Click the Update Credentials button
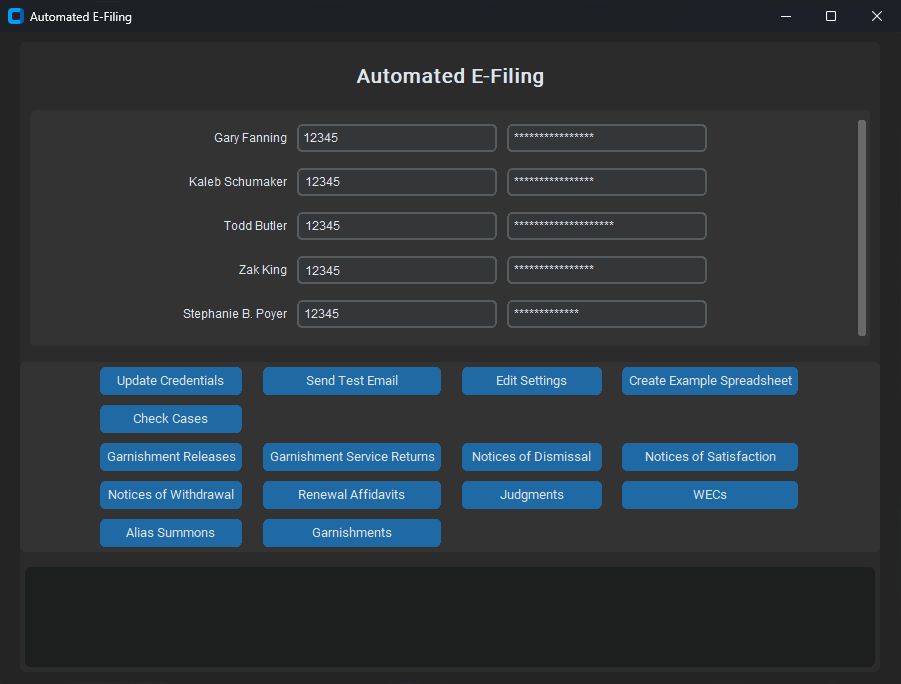Viewport: 901px width, 684px height. click(170, 381)
